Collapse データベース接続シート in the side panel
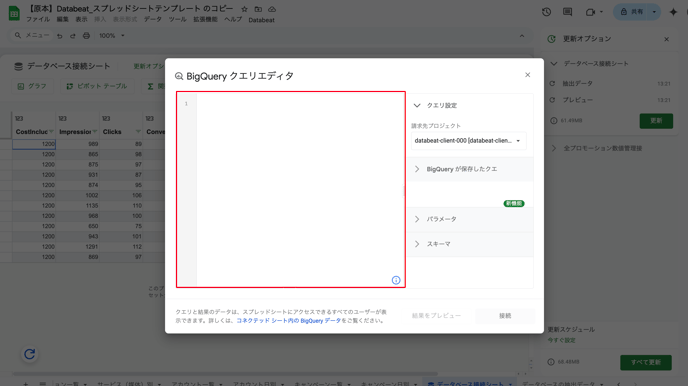 click(554, 64)
